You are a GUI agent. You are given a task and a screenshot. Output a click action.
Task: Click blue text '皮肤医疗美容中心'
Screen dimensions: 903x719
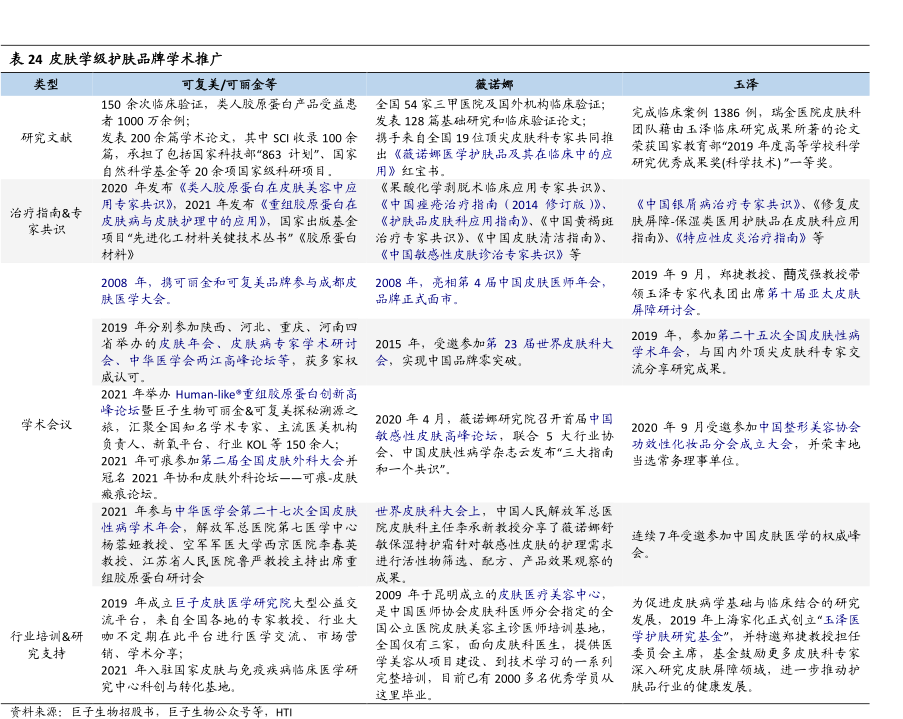pyautogui.click(x=549, y=595)
